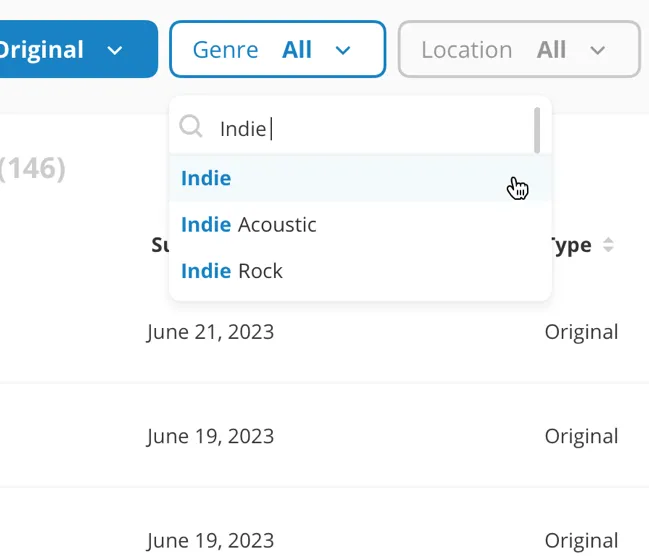This screenshot has height=559, width=649.
Task: Click the (146) results count
Action: coord(32,168)
